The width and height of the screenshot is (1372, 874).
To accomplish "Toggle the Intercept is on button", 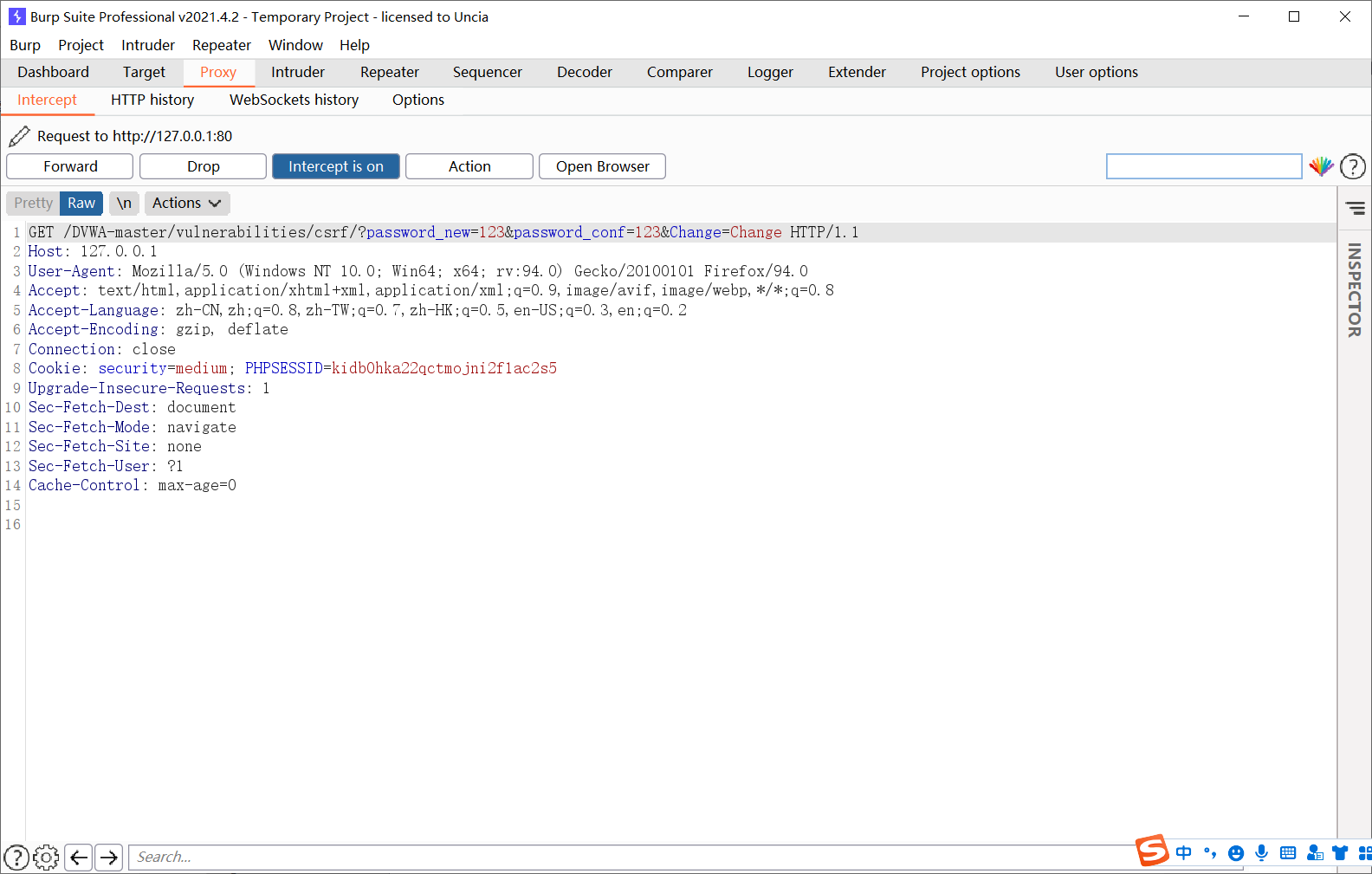I will (x=336, y=166).
